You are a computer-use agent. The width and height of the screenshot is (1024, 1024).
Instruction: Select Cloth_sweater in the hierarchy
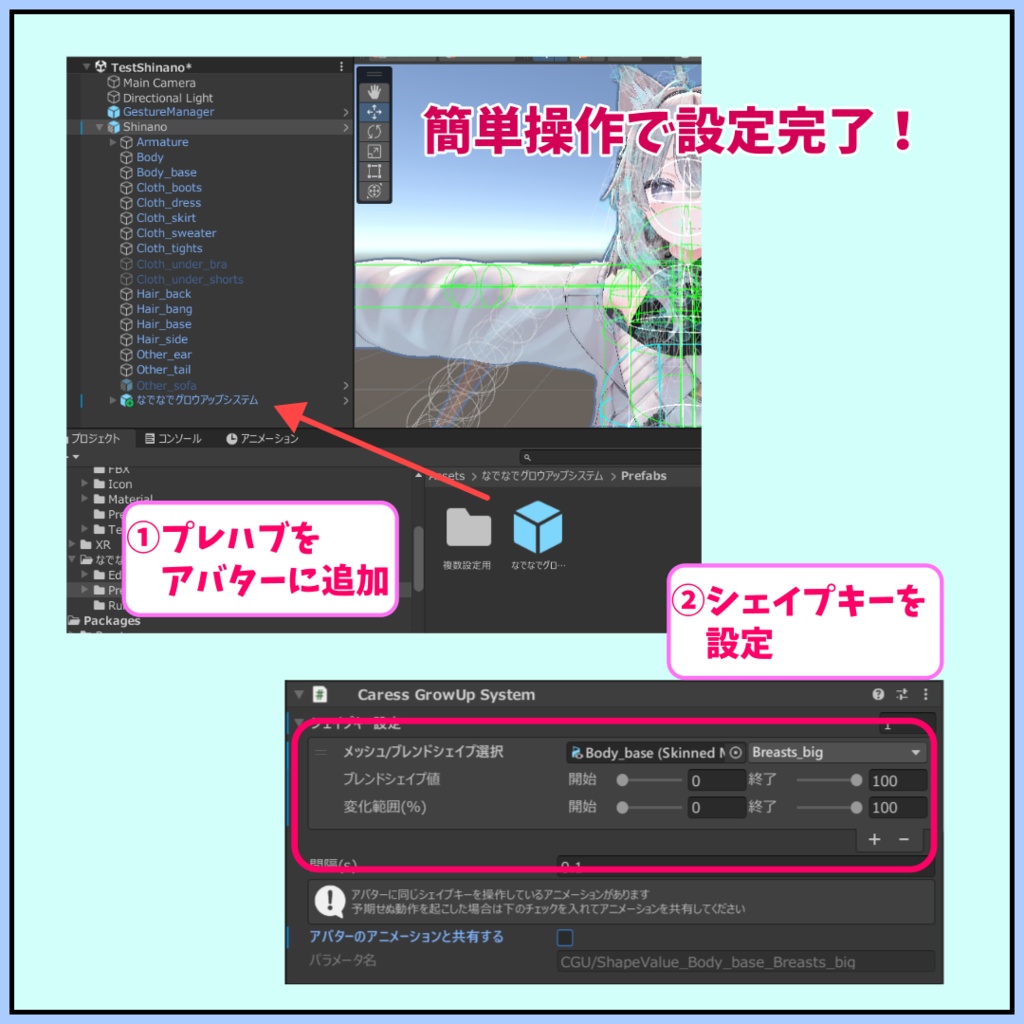tap(176, 232)
